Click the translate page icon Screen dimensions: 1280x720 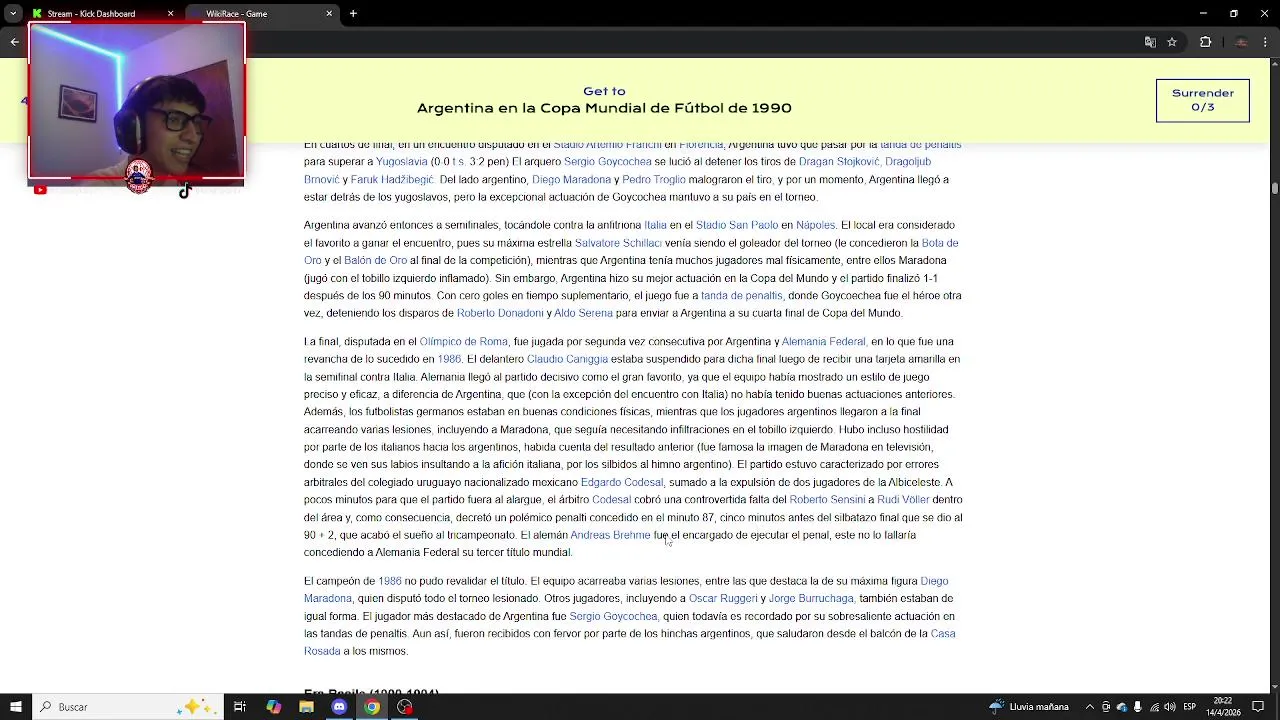1150,42
